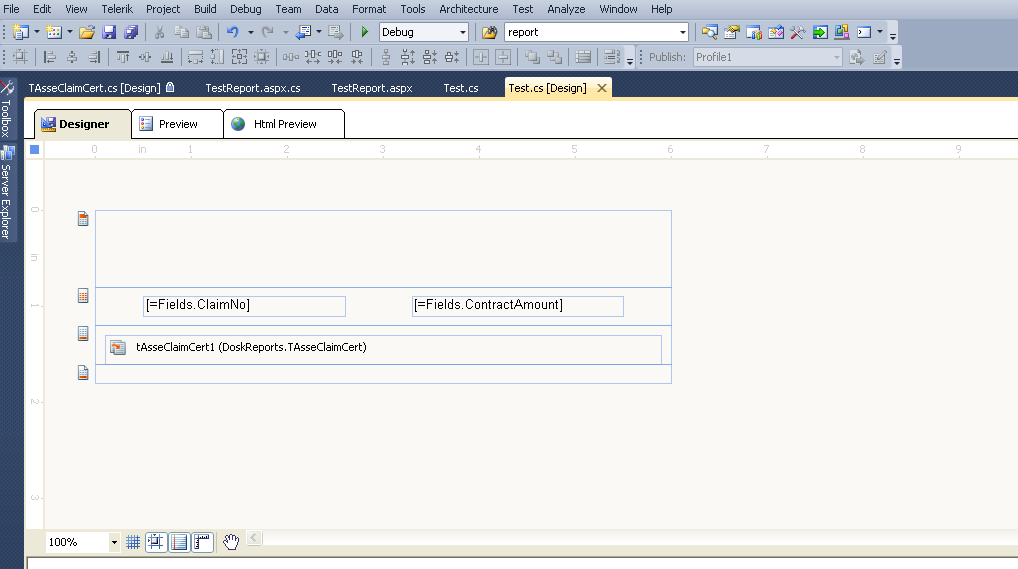Screen dimensions: 1018x569
Task: Click the detail section icon beside ClaimNo
Action: pyautogui.click(x=83, y=296)
